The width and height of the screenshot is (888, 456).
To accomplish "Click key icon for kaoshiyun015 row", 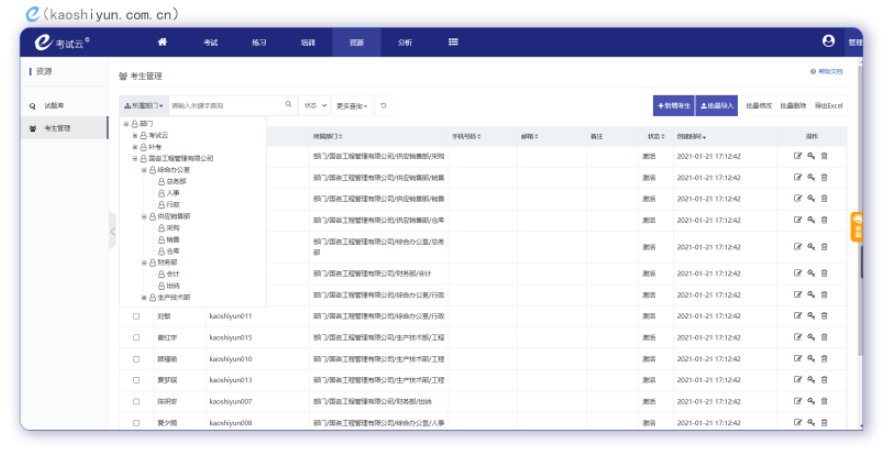I will (x=811, y=338).
